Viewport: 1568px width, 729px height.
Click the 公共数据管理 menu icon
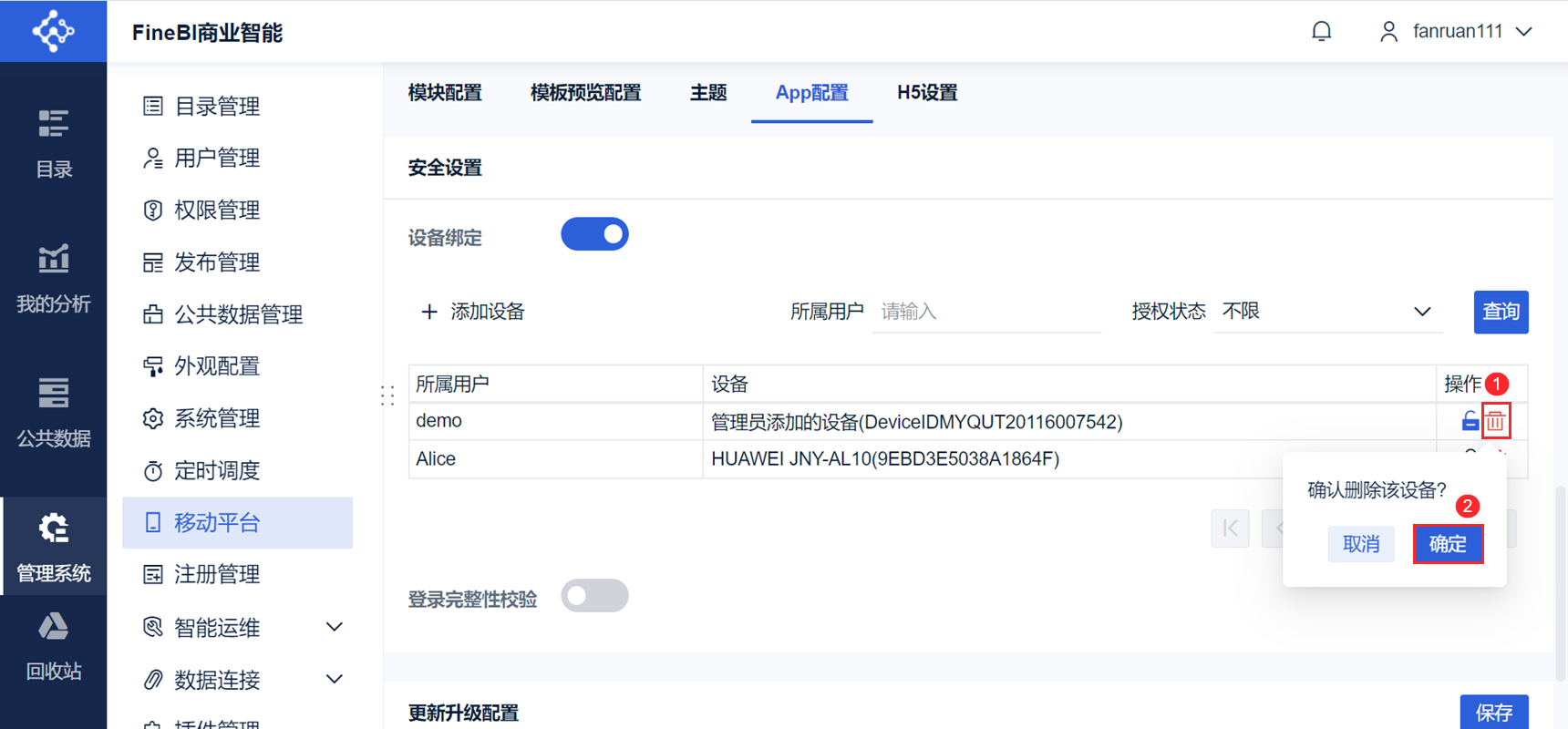pyautogui.click(x=153, y=314)
